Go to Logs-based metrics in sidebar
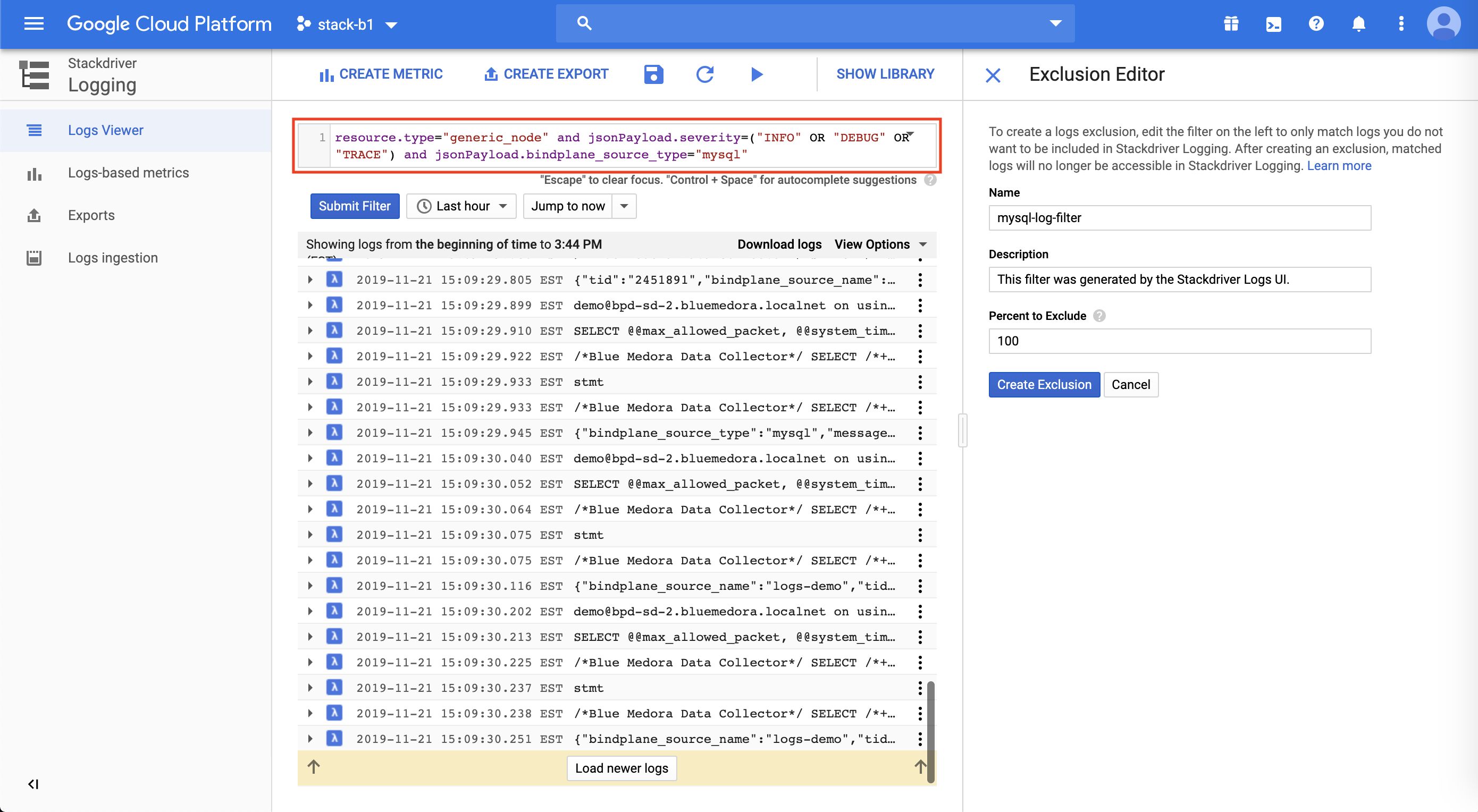This screenshot has height=812, width=1478. pos(128,173)
